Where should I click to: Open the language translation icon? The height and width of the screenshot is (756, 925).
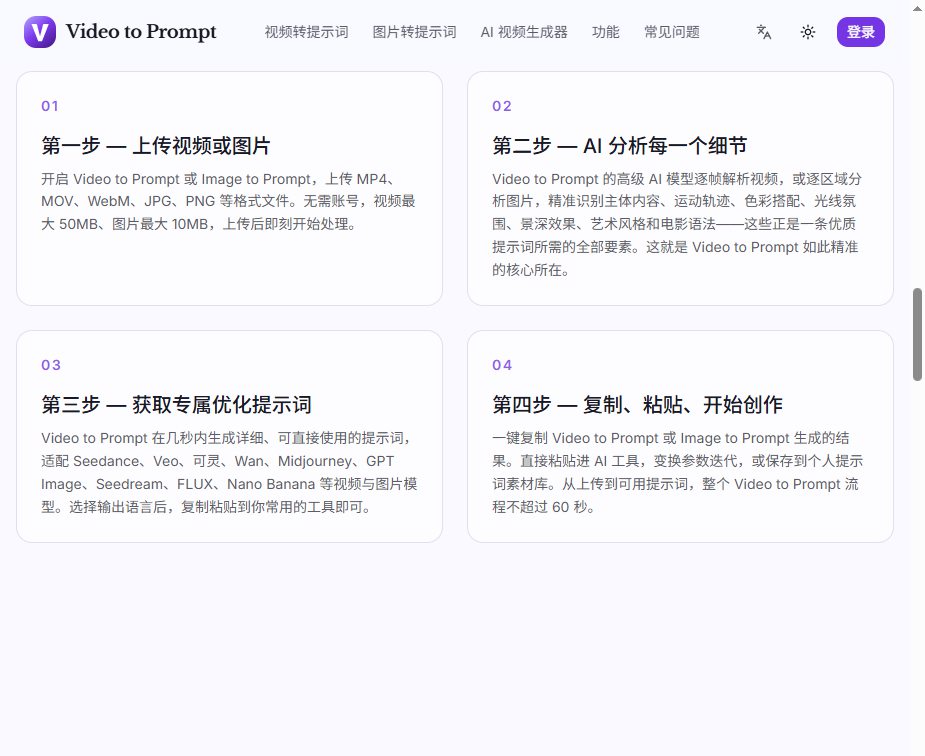pos(764,32)
